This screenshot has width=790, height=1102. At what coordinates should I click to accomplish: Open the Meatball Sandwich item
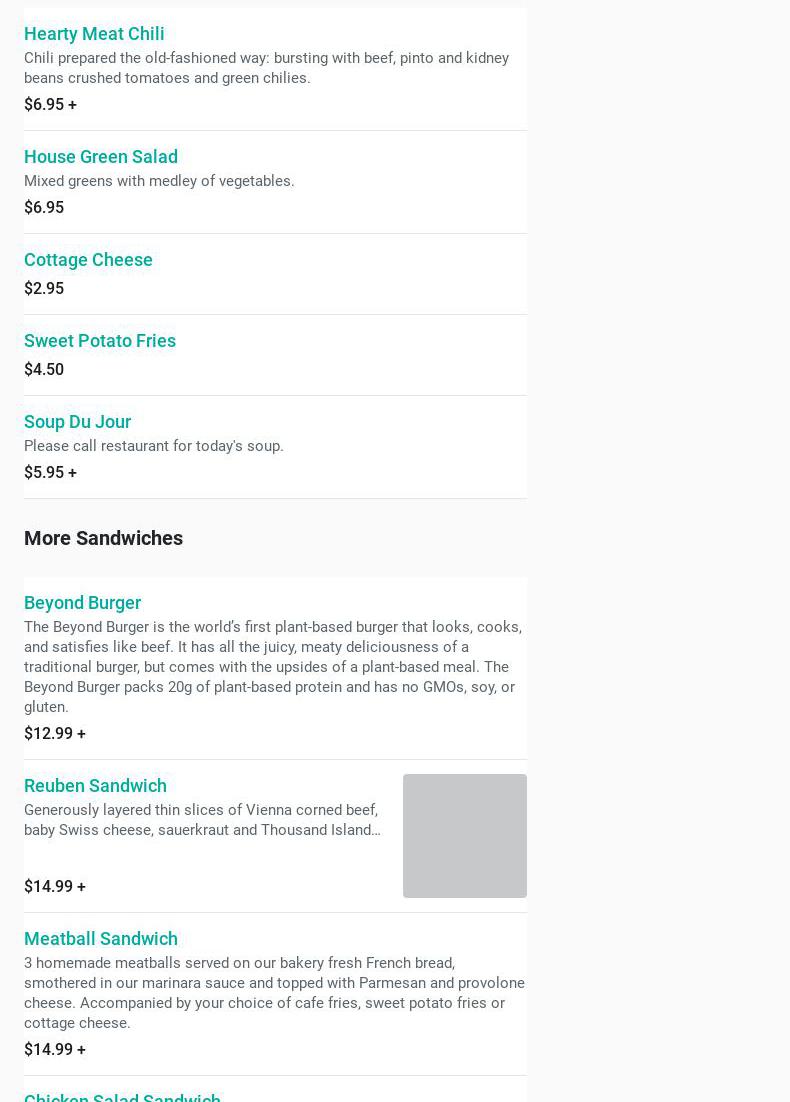point(275,994)
